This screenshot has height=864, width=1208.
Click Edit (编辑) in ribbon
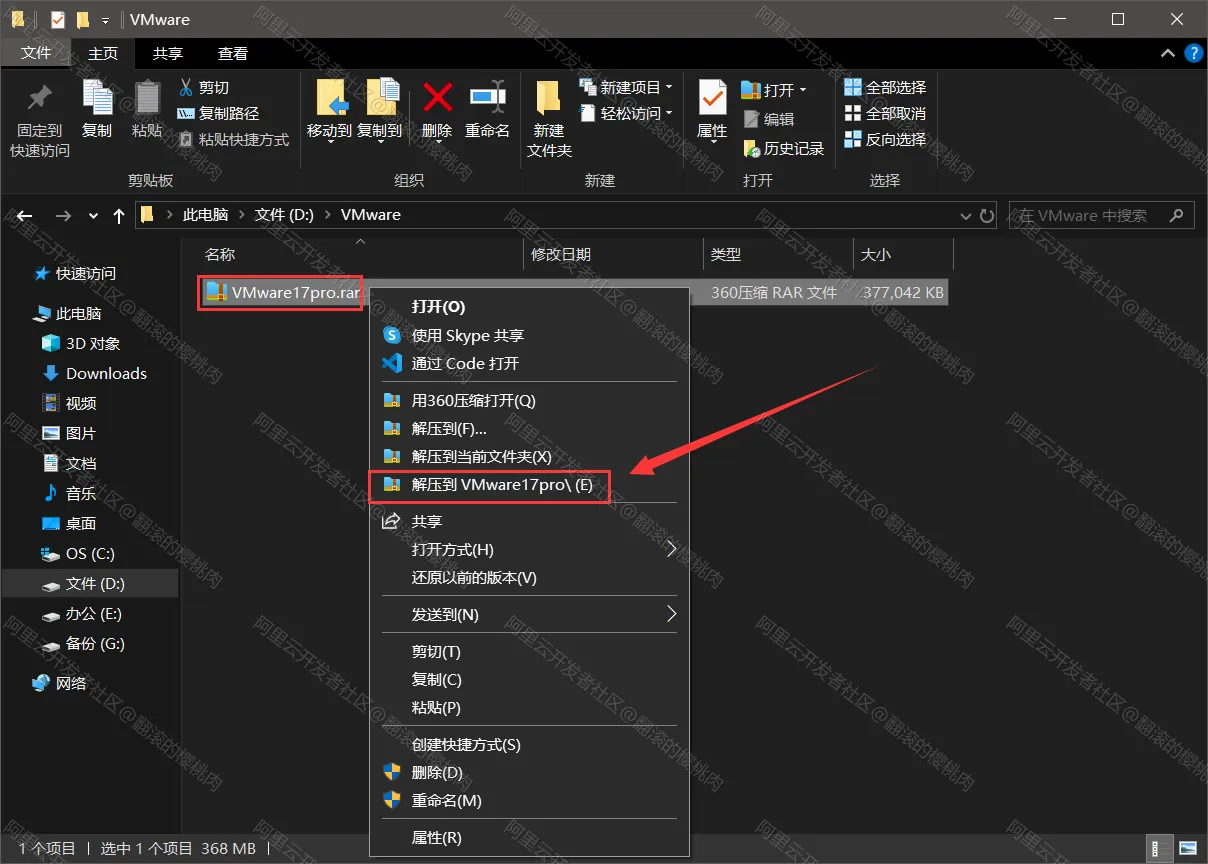pos(769,119)
